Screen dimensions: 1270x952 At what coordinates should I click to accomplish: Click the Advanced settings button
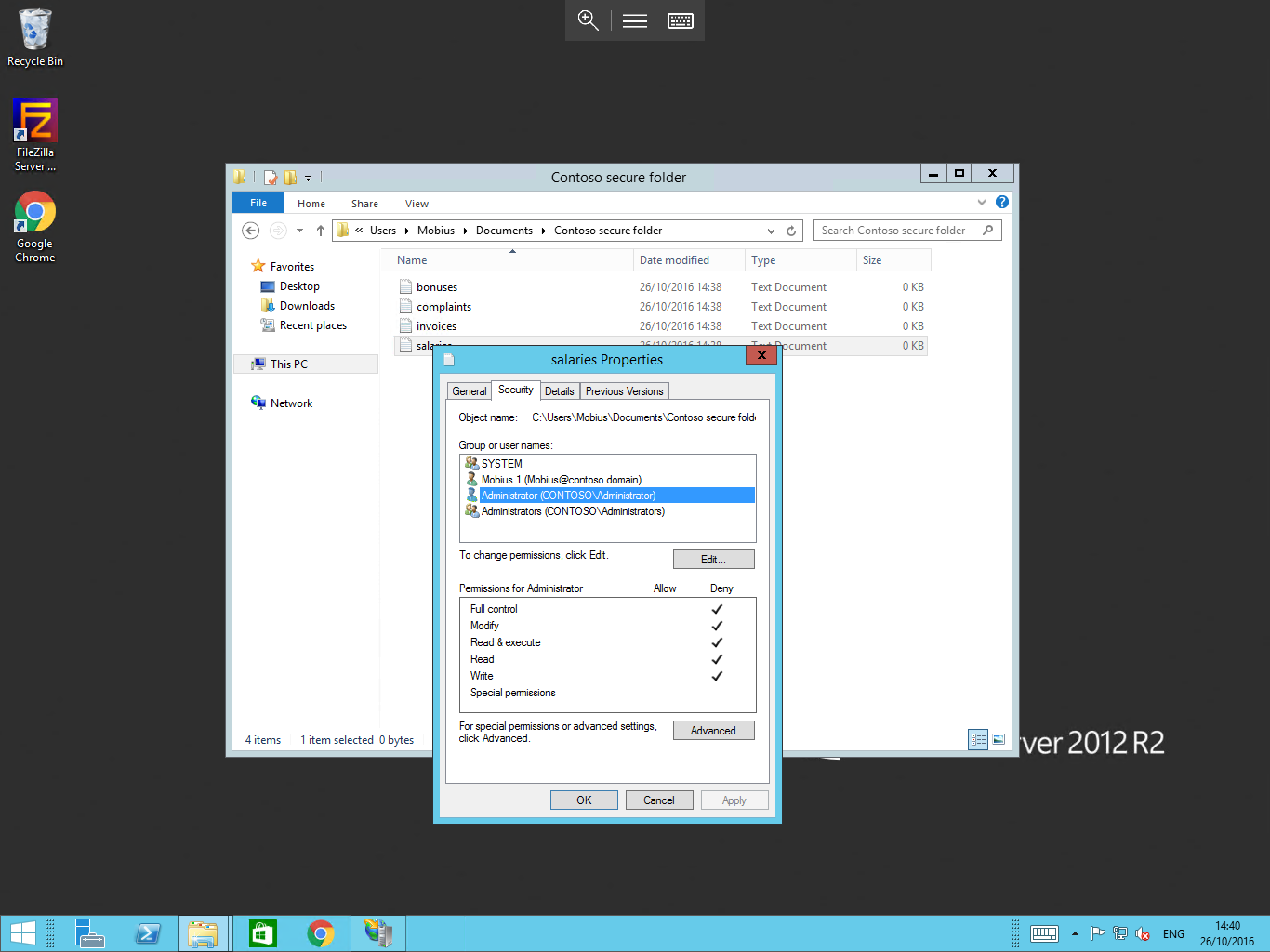coord(713,730)
